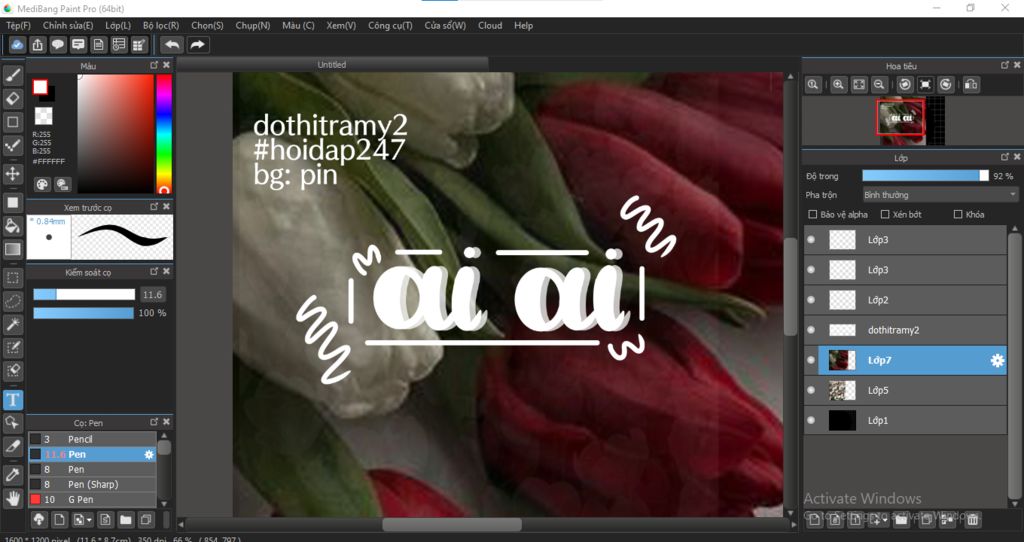The image size is (1024, 542).
Task: Open the Cloud menu
Action: (490, 25)
